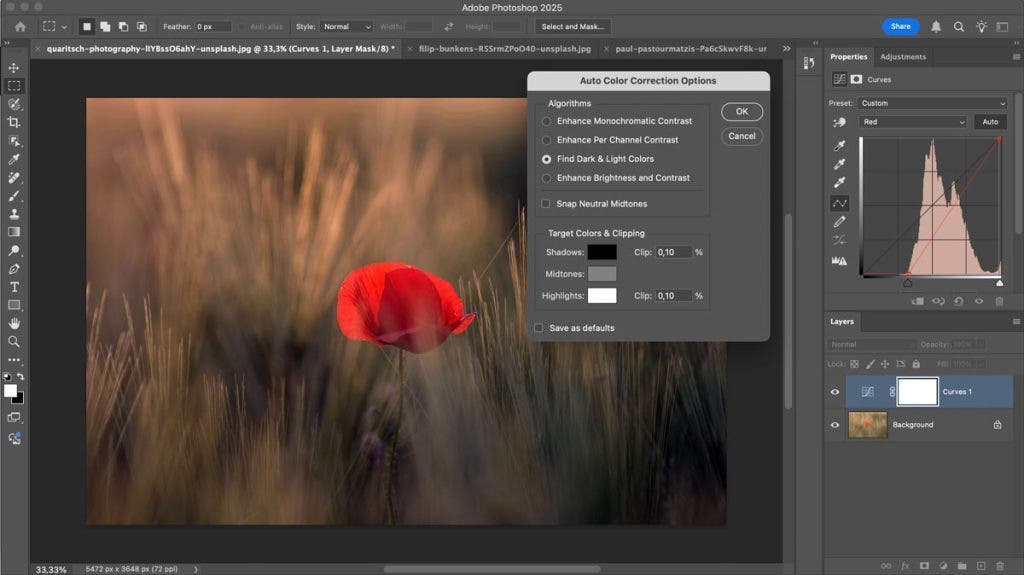Open notifications bell icon
Image resolution: width=1024 pixels, height=575 pixels.
tap(936, 27)
